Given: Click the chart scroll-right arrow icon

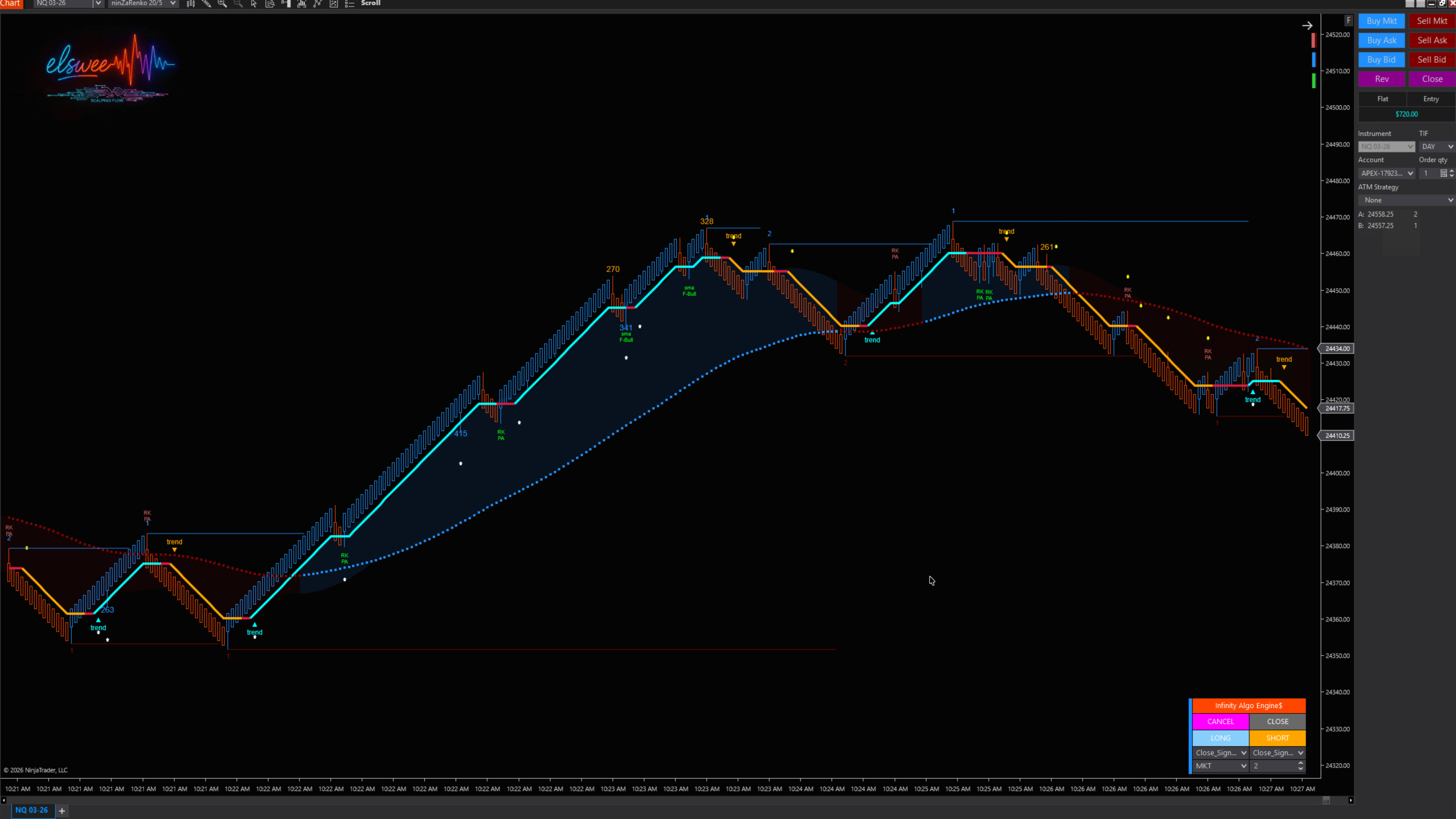Looking at the screenshot, I should [1307, 26].
